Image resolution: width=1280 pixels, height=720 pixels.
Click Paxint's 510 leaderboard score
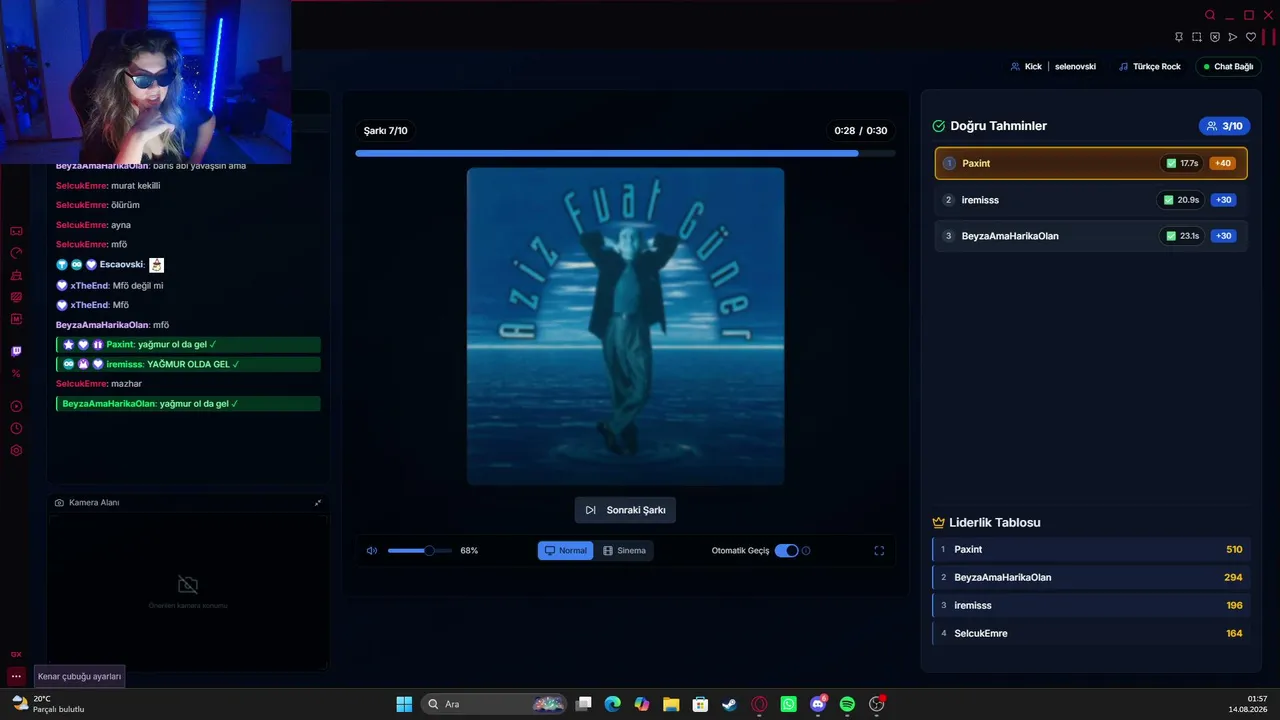pyautogui.click(x=1234, y=549)
